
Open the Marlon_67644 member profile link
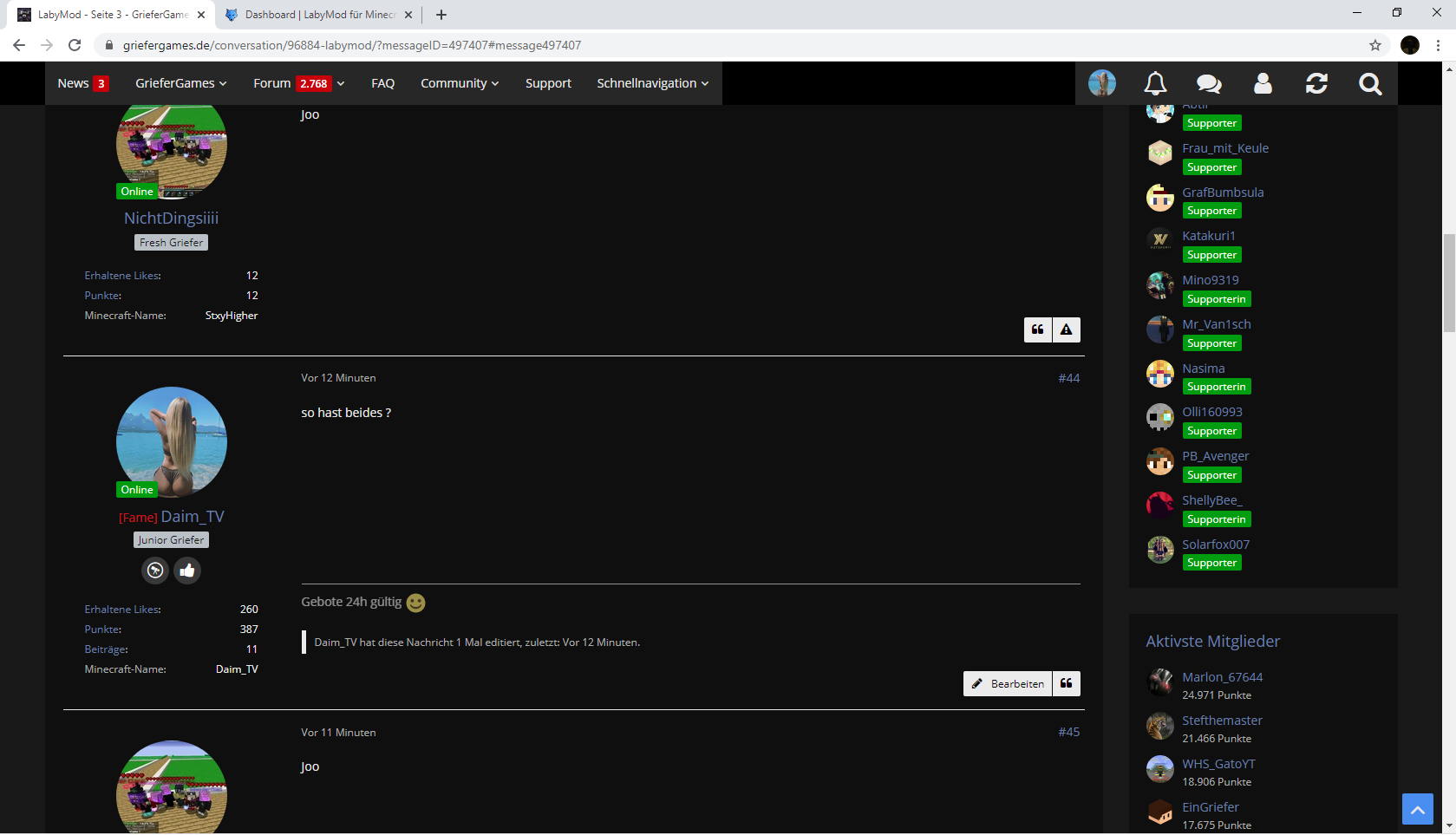click(x=1222, y=677)
